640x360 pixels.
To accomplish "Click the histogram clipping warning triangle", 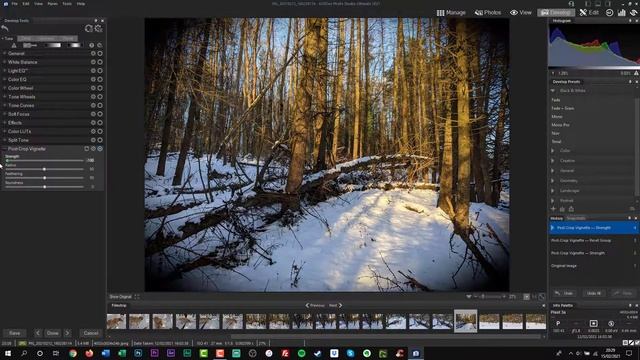I will pyautogui.click(x=636, y=73).
